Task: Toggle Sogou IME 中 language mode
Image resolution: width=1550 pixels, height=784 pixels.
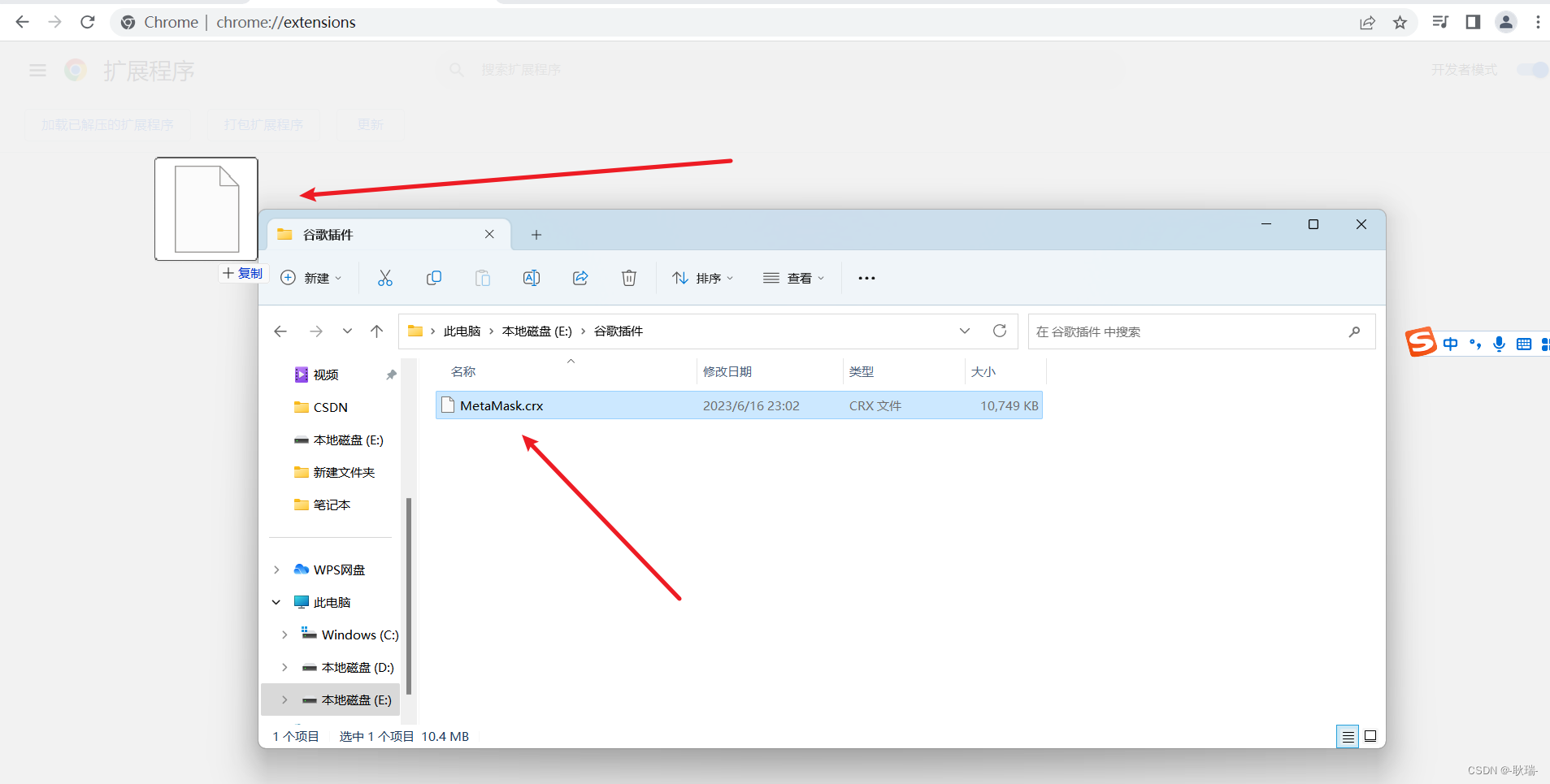Action: pyautogui.click(x=1450, y=344)
